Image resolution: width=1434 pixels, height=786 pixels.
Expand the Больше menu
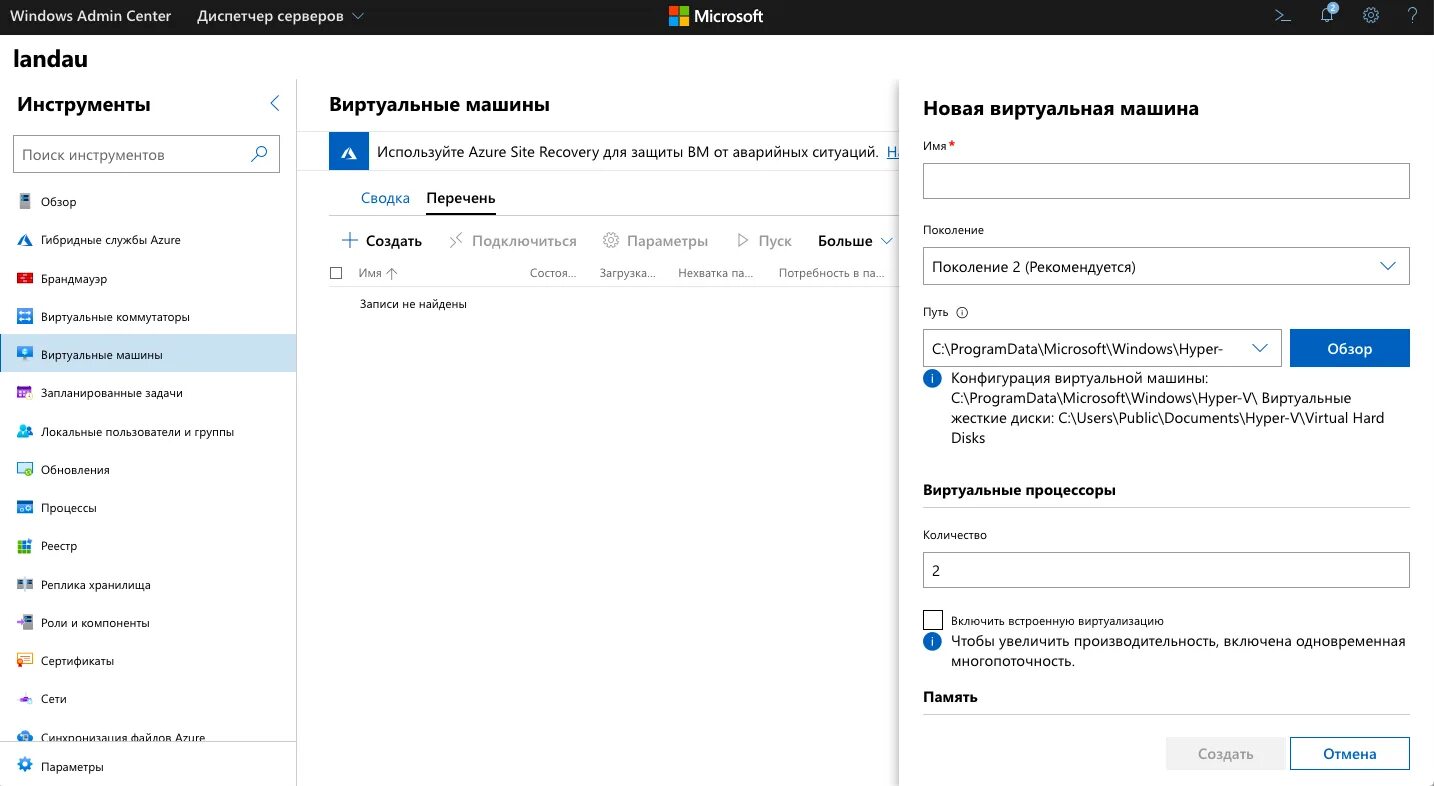855,241
